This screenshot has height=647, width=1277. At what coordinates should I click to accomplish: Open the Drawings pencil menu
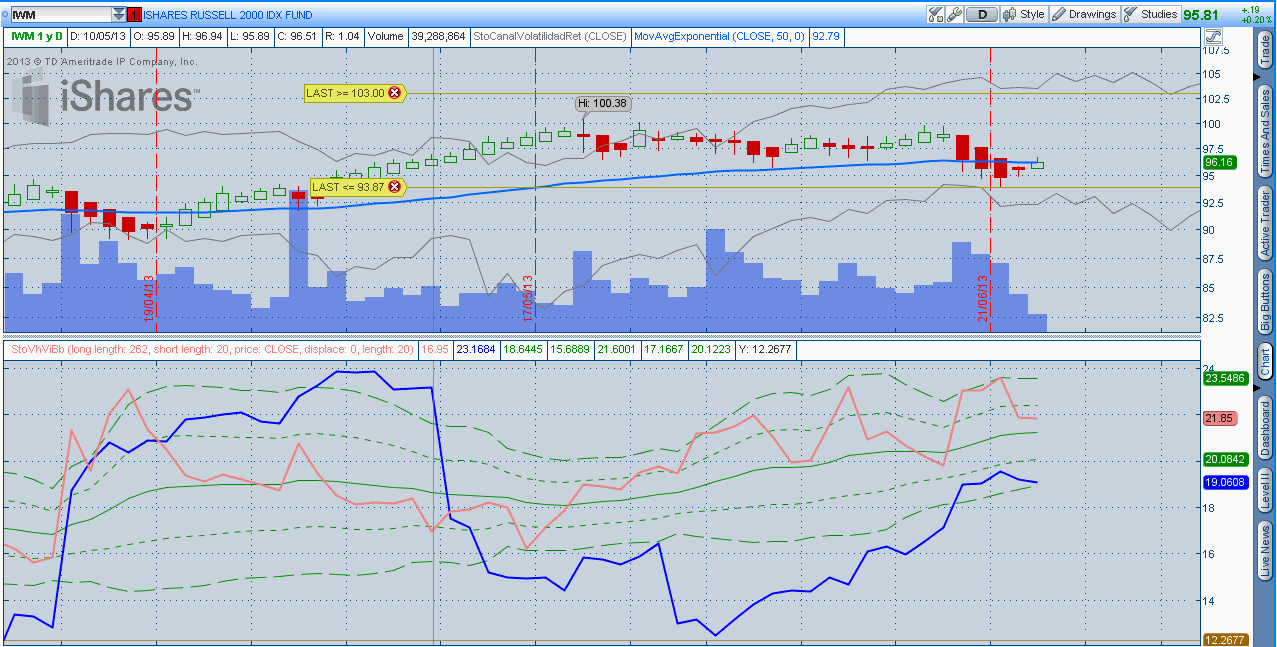(1083, 14)
